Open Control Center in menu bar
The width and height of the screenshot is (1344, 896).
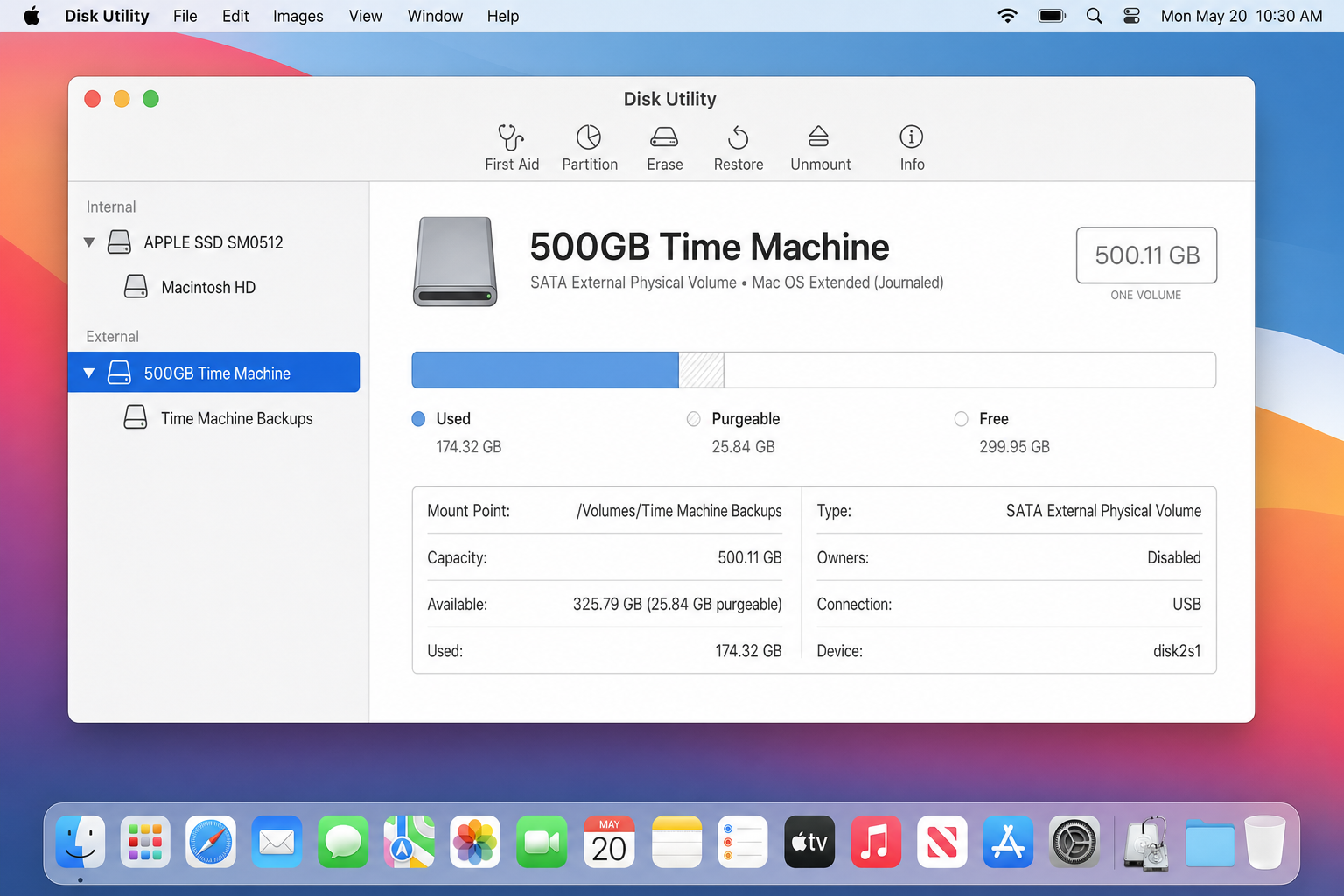[1131, 16]
